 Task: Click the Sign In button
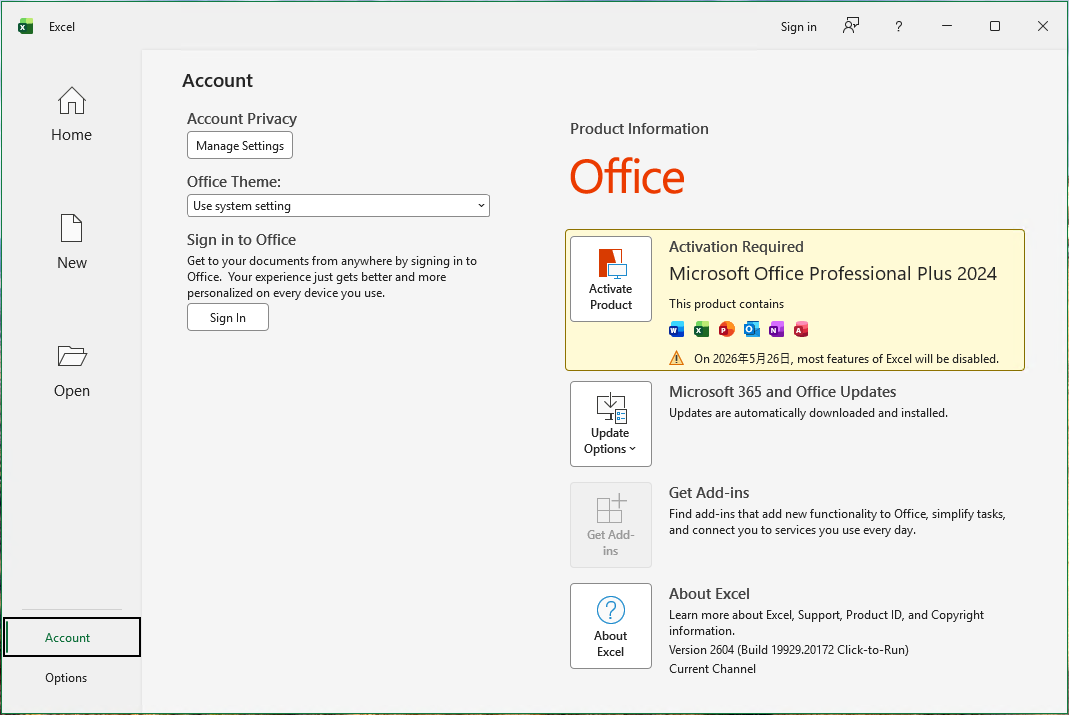[x=228, y=318]
